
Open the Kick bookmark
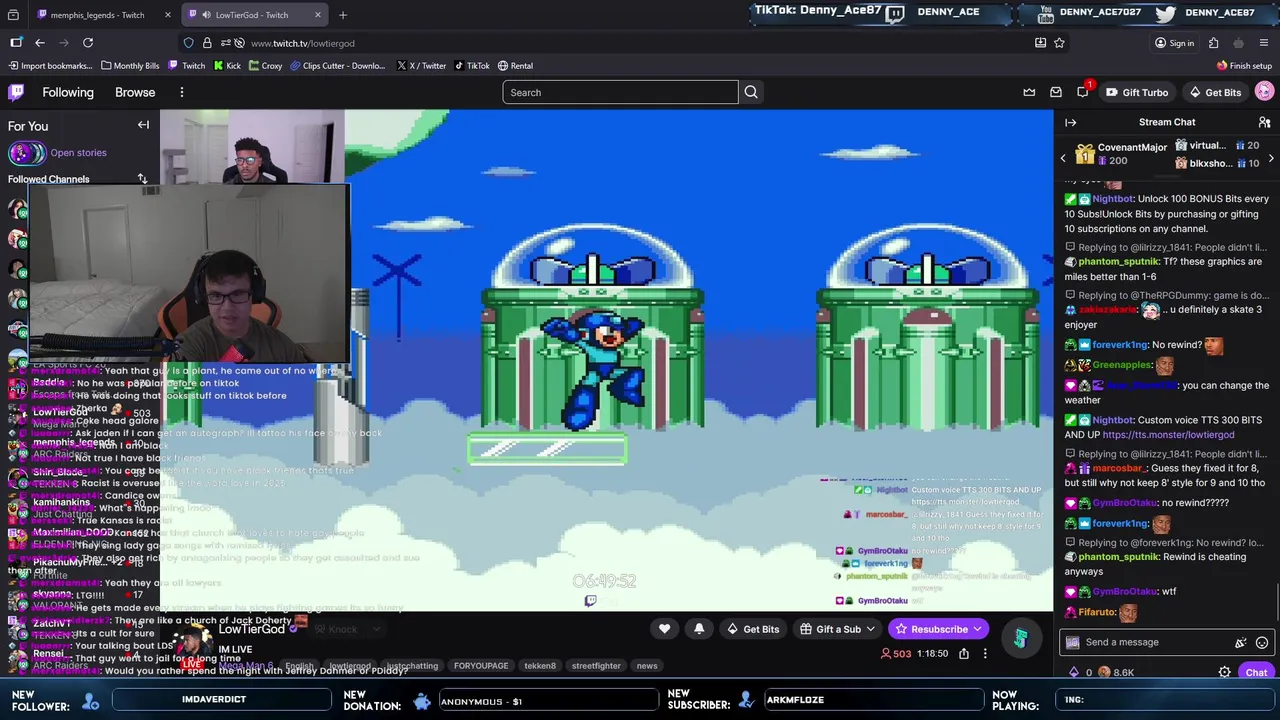coord(226,66)
